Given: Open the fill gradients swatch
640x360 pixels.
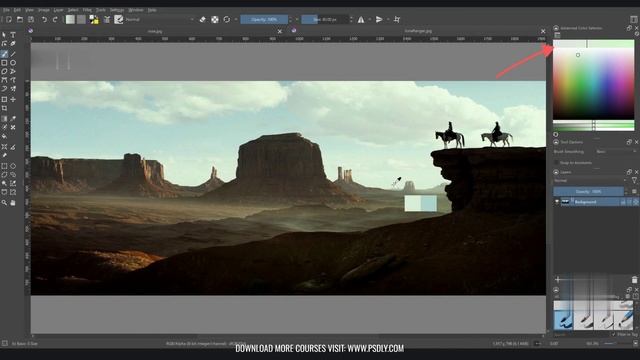Looking at the screenshot, I should 70,19.
